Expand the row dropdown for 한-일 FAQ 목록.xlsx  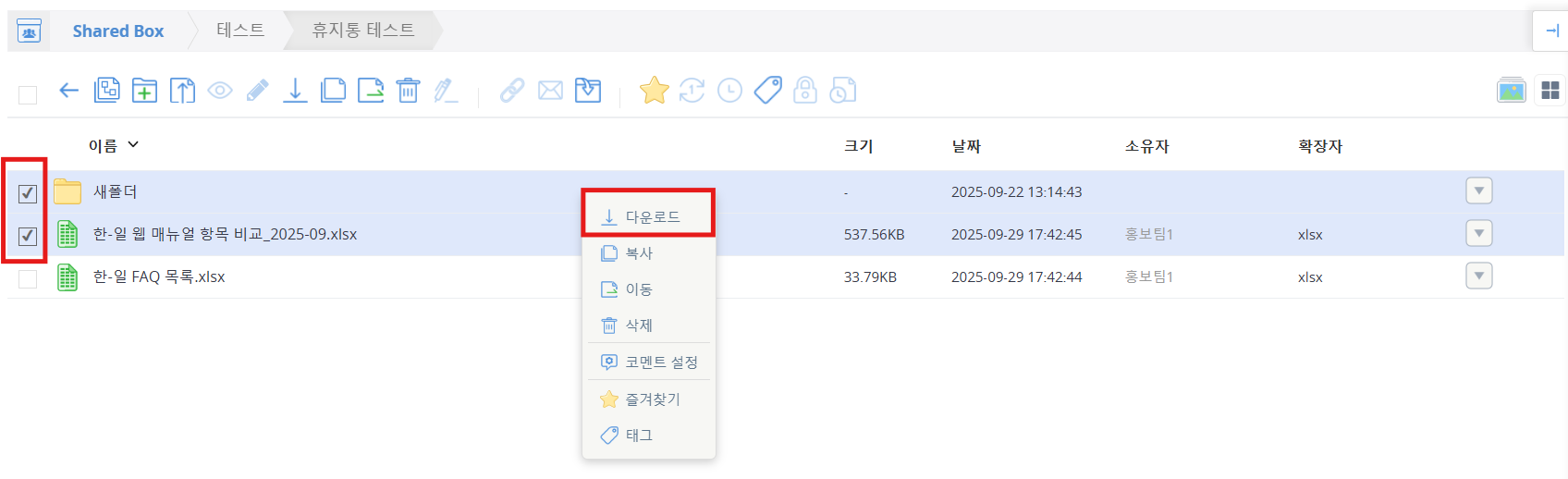click(x=1478, y=276)
